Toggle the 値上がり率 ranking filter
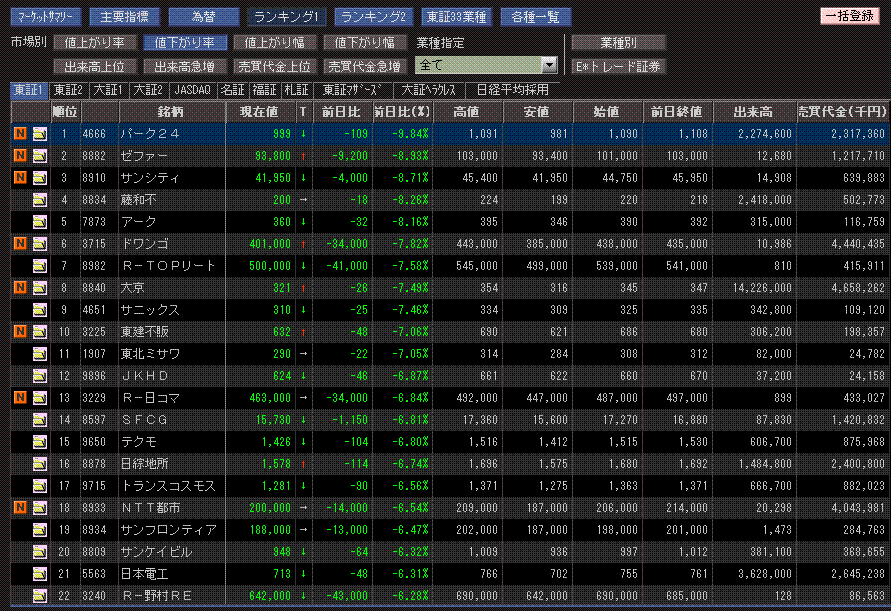891x611 pixels. click(94, 43)
